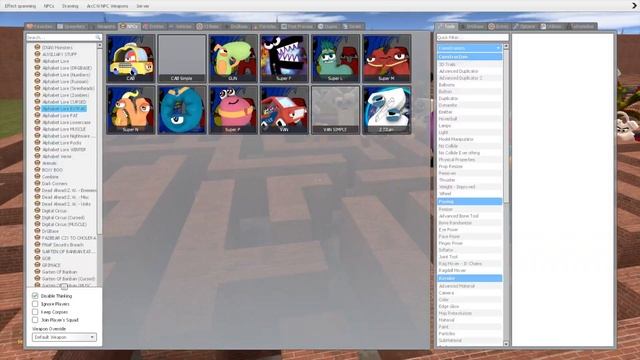
Task: Collapse the Posing tool category header
Action: [469, 202]
